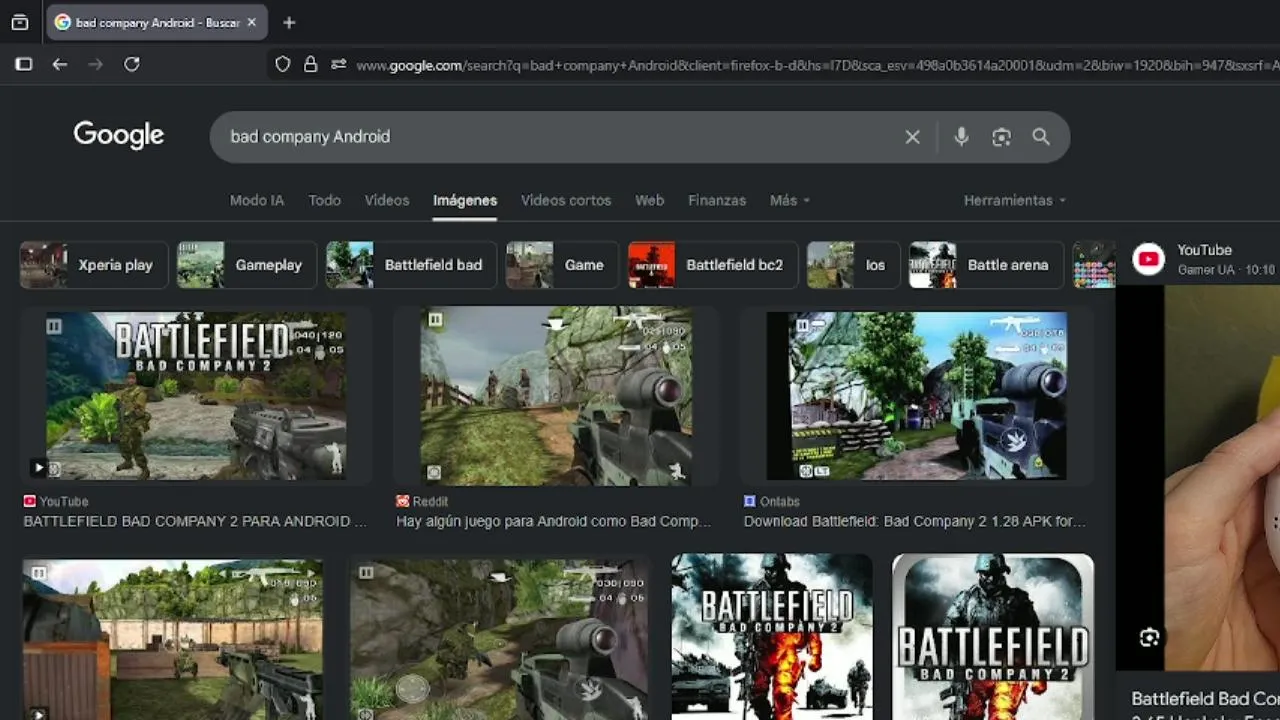Submit search with the magnifier icon
Screen dimensions: 1280x720
click(1041, 137)
